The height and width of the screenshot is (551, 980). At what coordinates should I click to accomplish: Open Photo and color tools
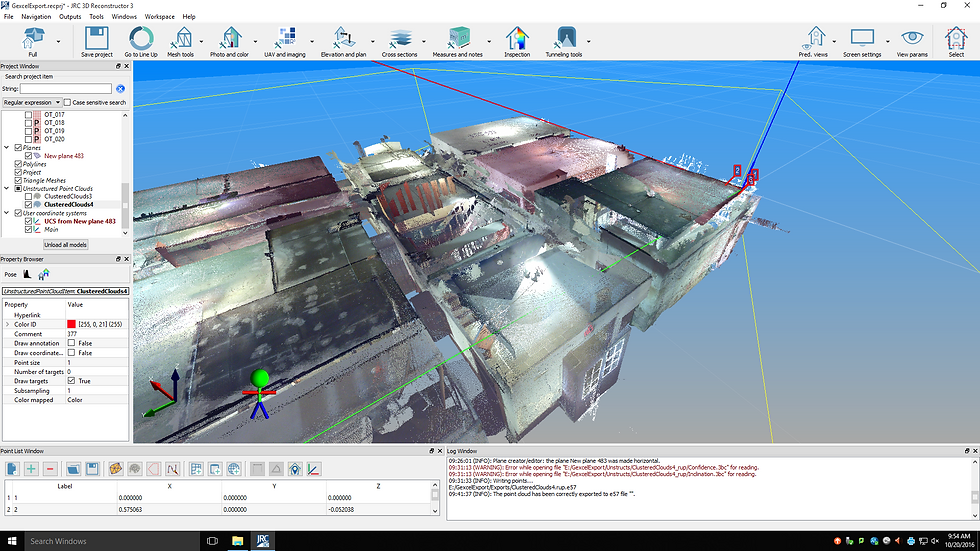(x=229, y=38)
